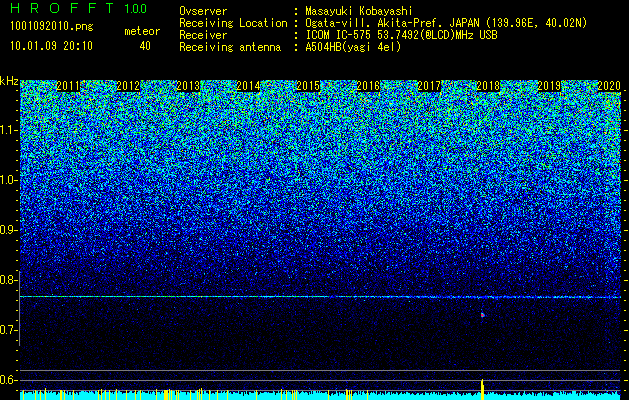Click the 'Receiving antenna' label
The image size is (629, 400).
click(230, 47)
